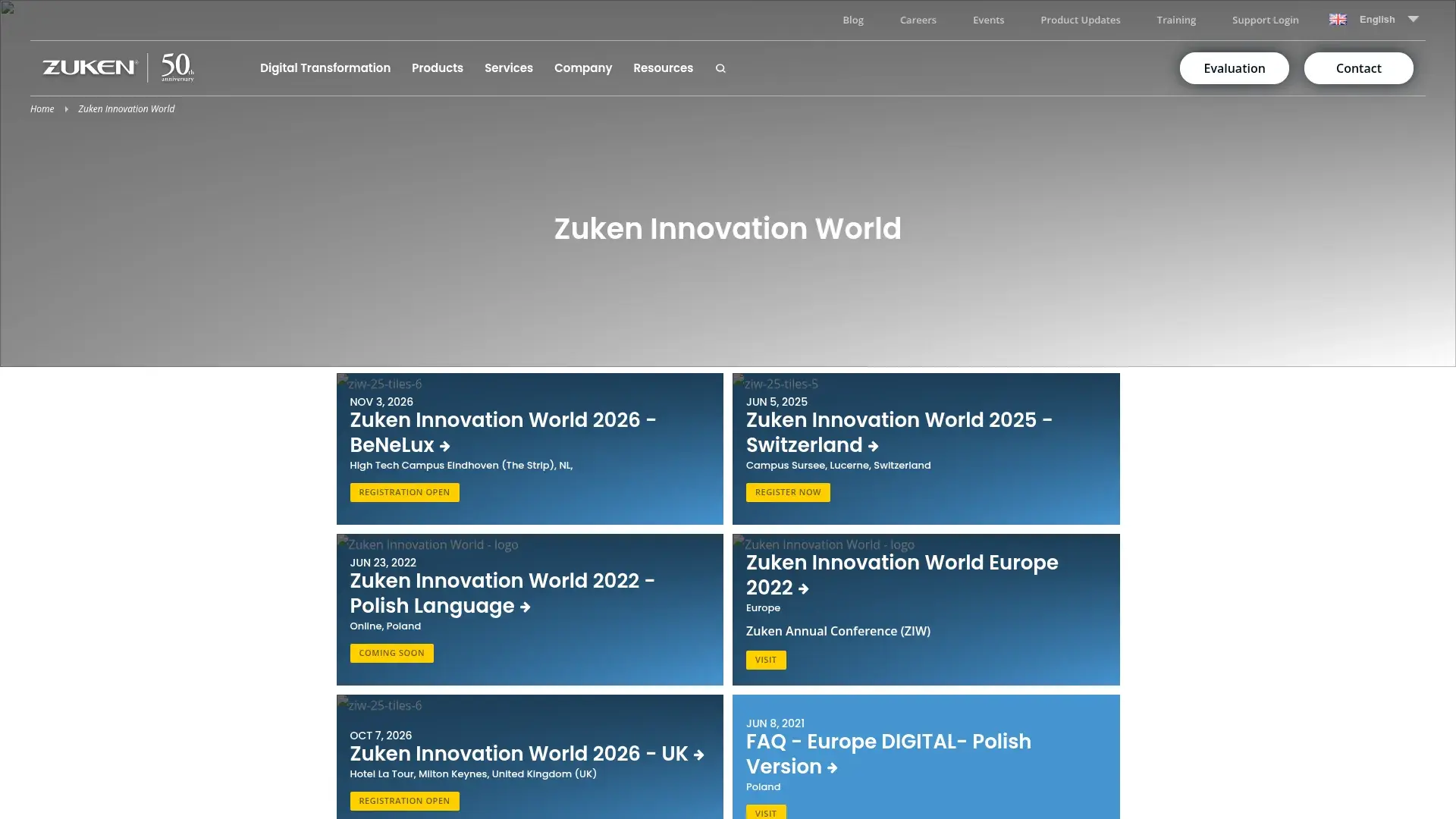
Task: Open Zuken Innovation World Europe 2022
Action: pyautogui.click(x=902, y=575)
